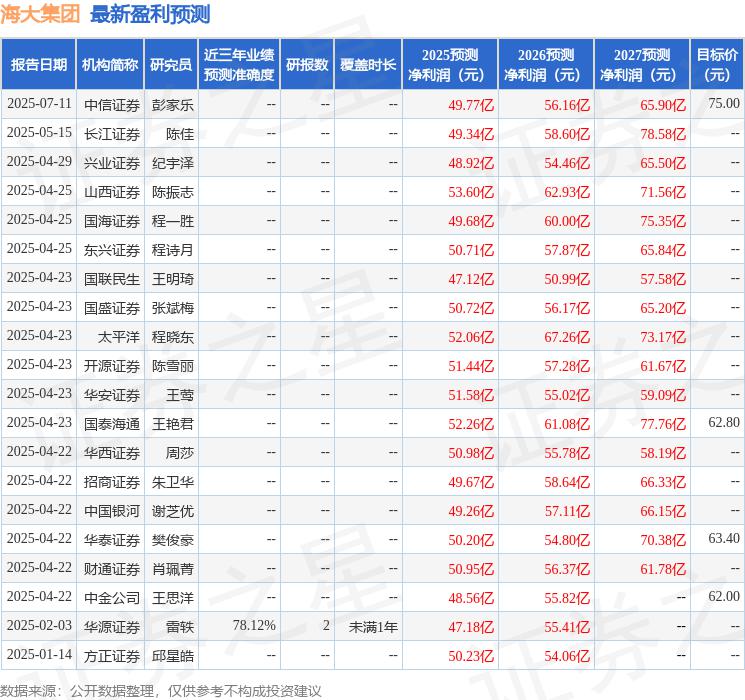Viewport: 745px width, 700px height.
Task: Click the 67.26亿 forecast value
Action: tap(567, 337)
